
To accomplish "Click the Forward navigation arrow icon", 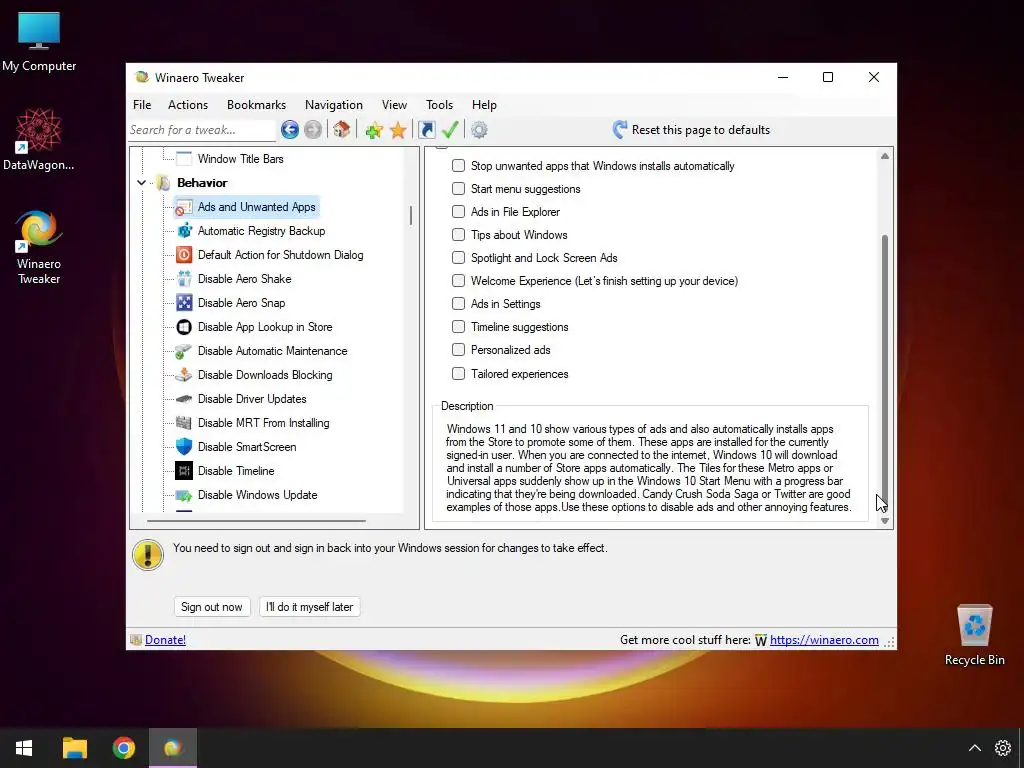I will tap(313, 130).
